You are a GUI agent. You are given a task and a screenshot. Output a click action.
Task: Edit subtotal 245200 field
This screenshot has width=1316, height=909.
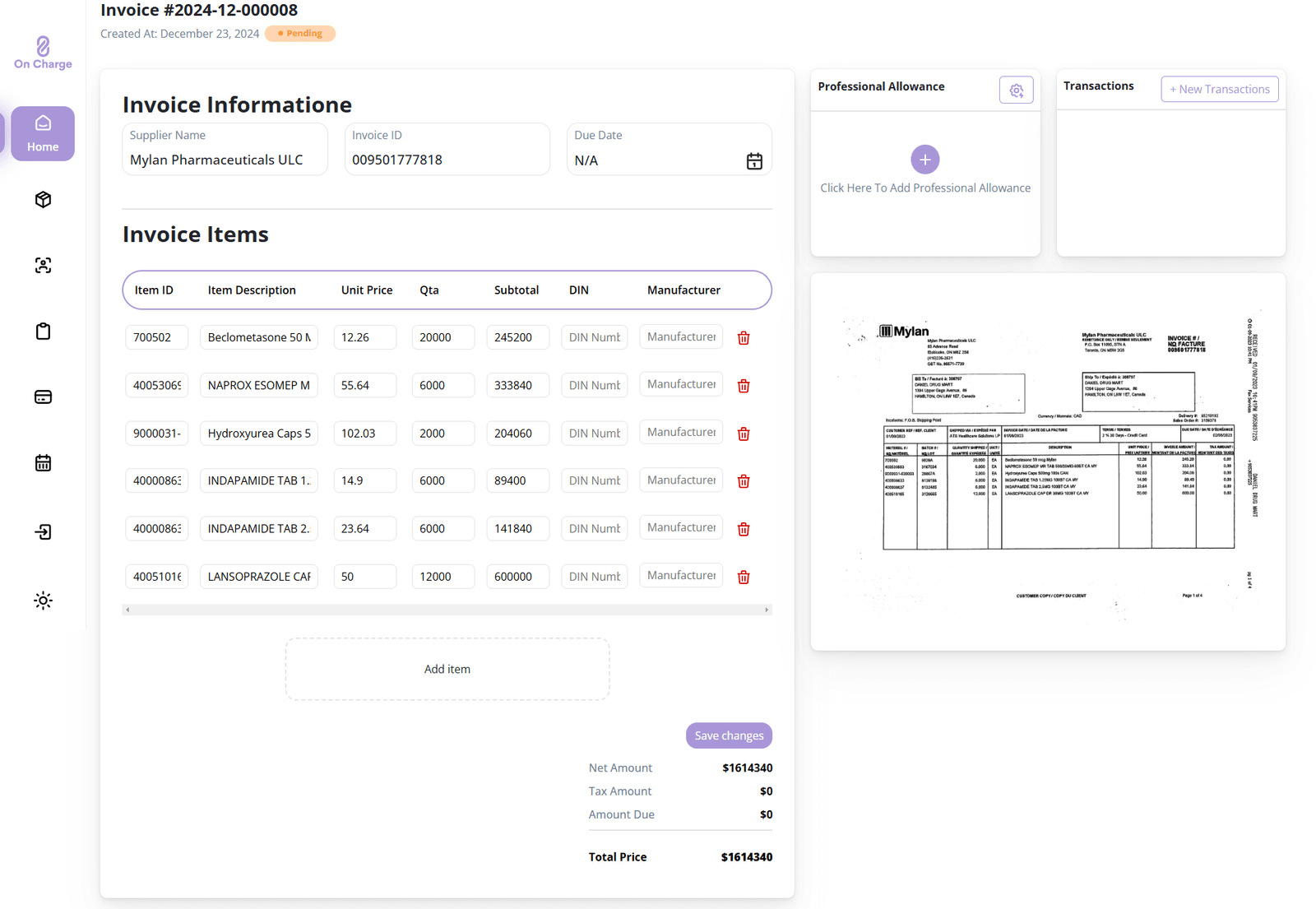518,337
